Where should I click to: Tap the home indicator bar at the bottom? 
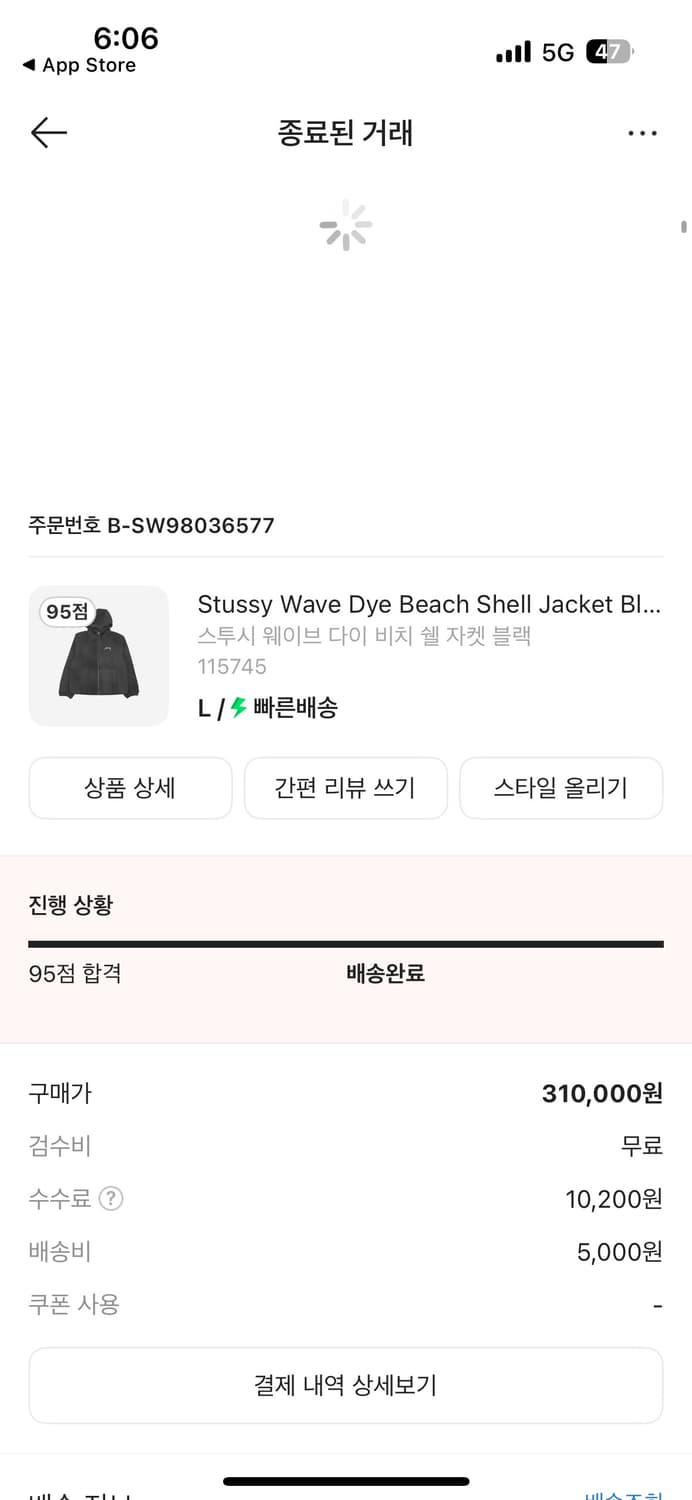coord(346,1481)
